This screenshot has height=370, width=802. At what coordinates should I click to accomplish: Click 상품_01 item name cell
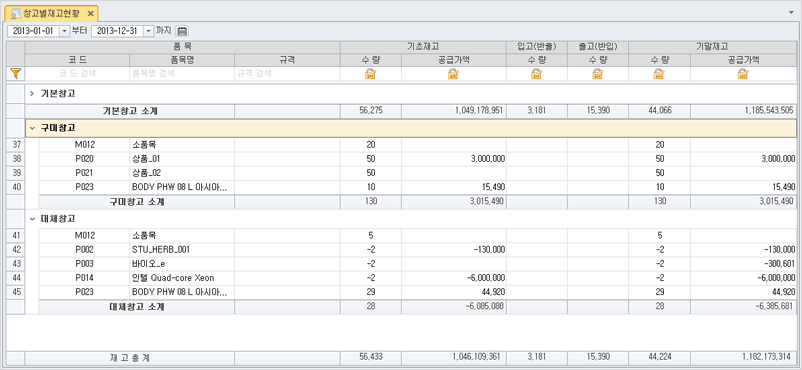tap(182, 159)
